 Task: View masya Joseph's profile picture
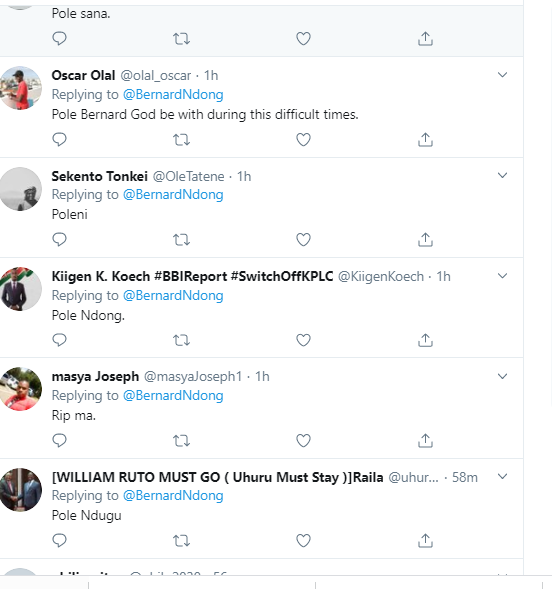(20, 389)
